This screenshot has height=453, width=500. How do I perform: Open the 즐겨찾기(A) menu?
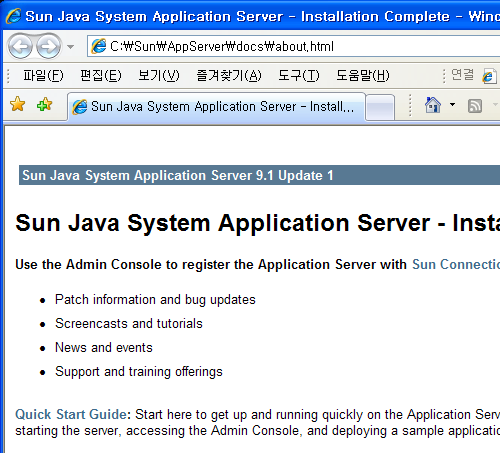coord(229,76)
